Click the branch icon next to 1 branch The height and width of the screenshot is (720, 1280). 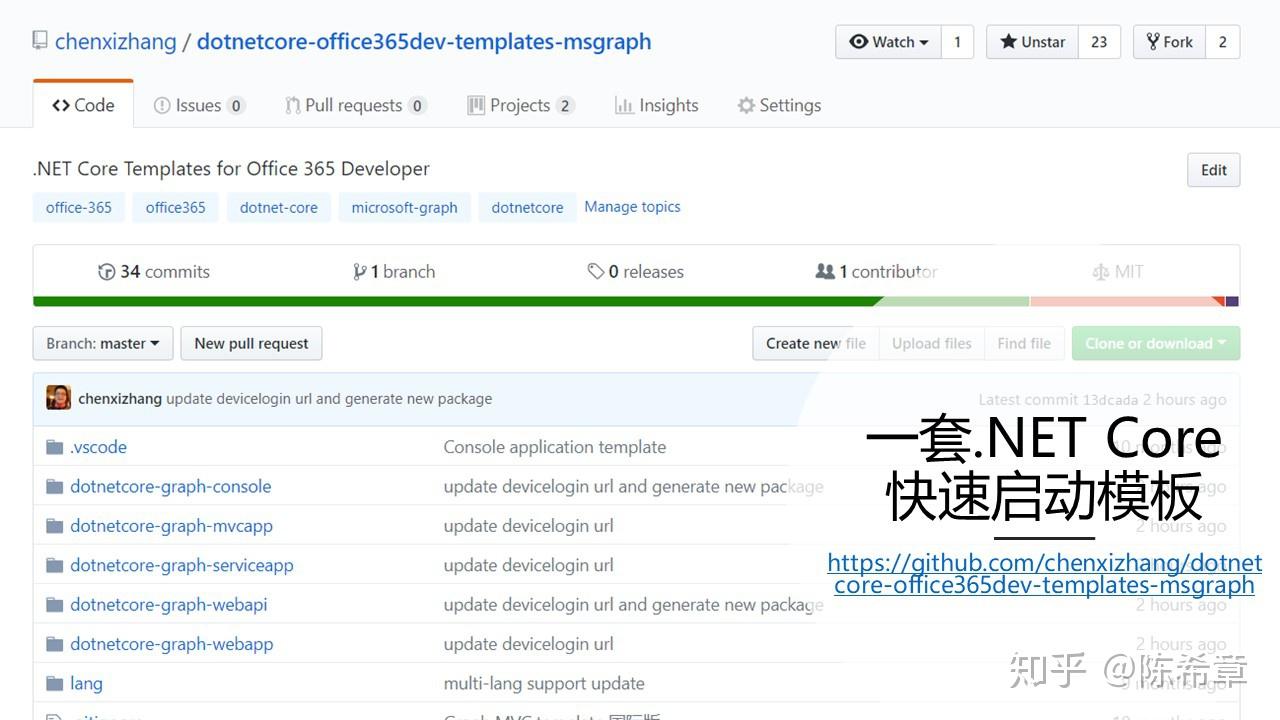360,271
